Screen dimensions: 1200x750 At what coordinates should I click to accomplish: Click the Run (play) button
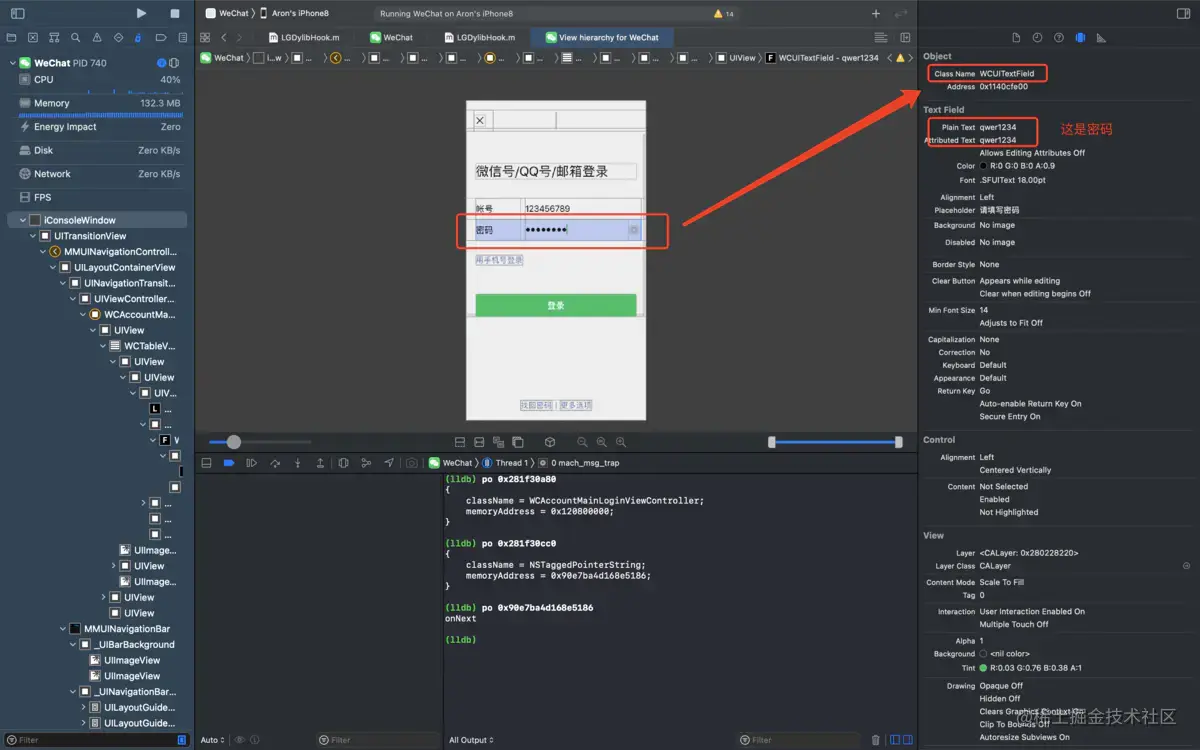[x=141, y=13]
